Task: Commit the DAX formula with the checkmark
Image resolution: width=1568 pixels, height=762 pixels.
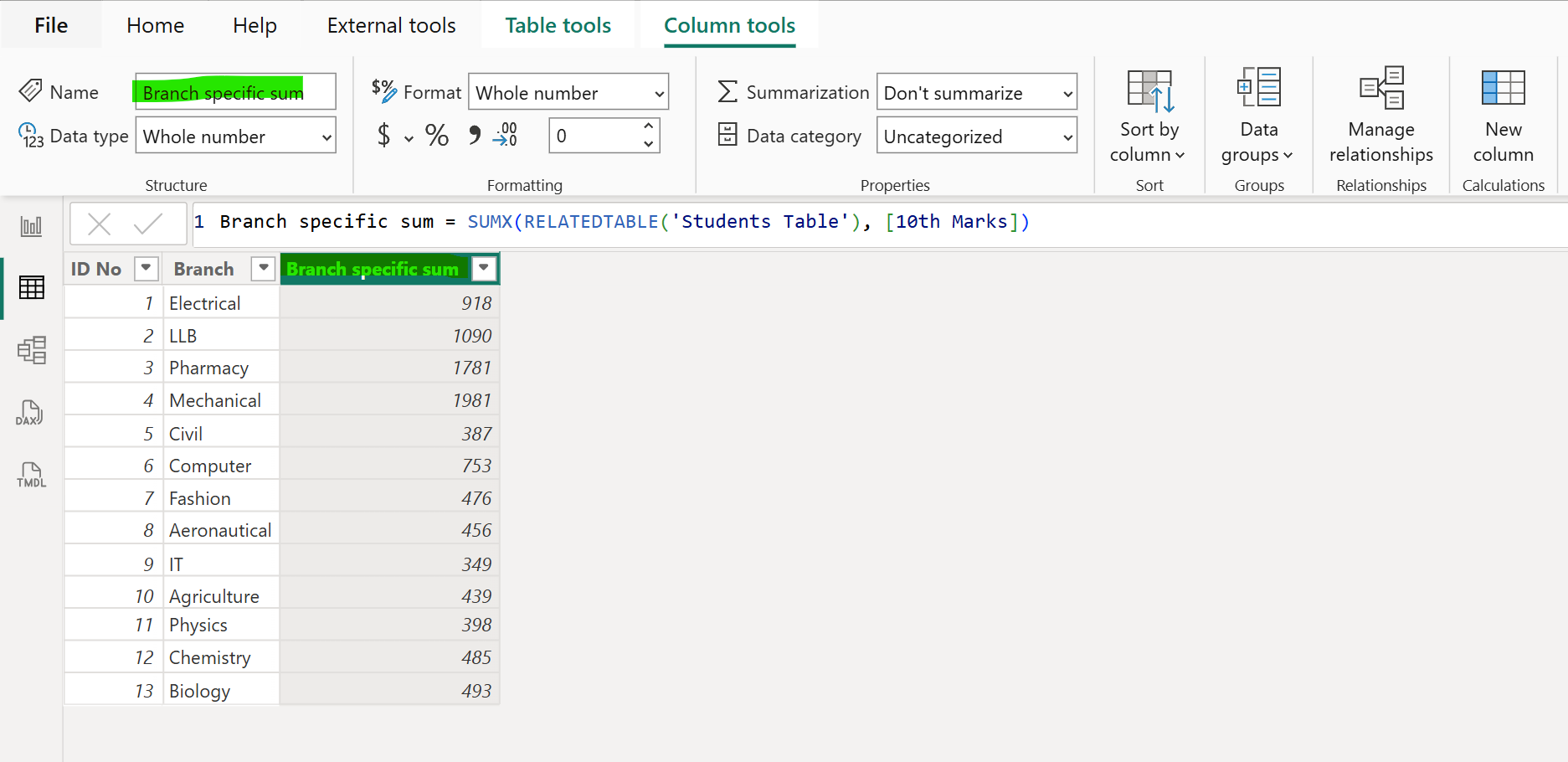Action: pyautogui.click(x=147, y=224)
